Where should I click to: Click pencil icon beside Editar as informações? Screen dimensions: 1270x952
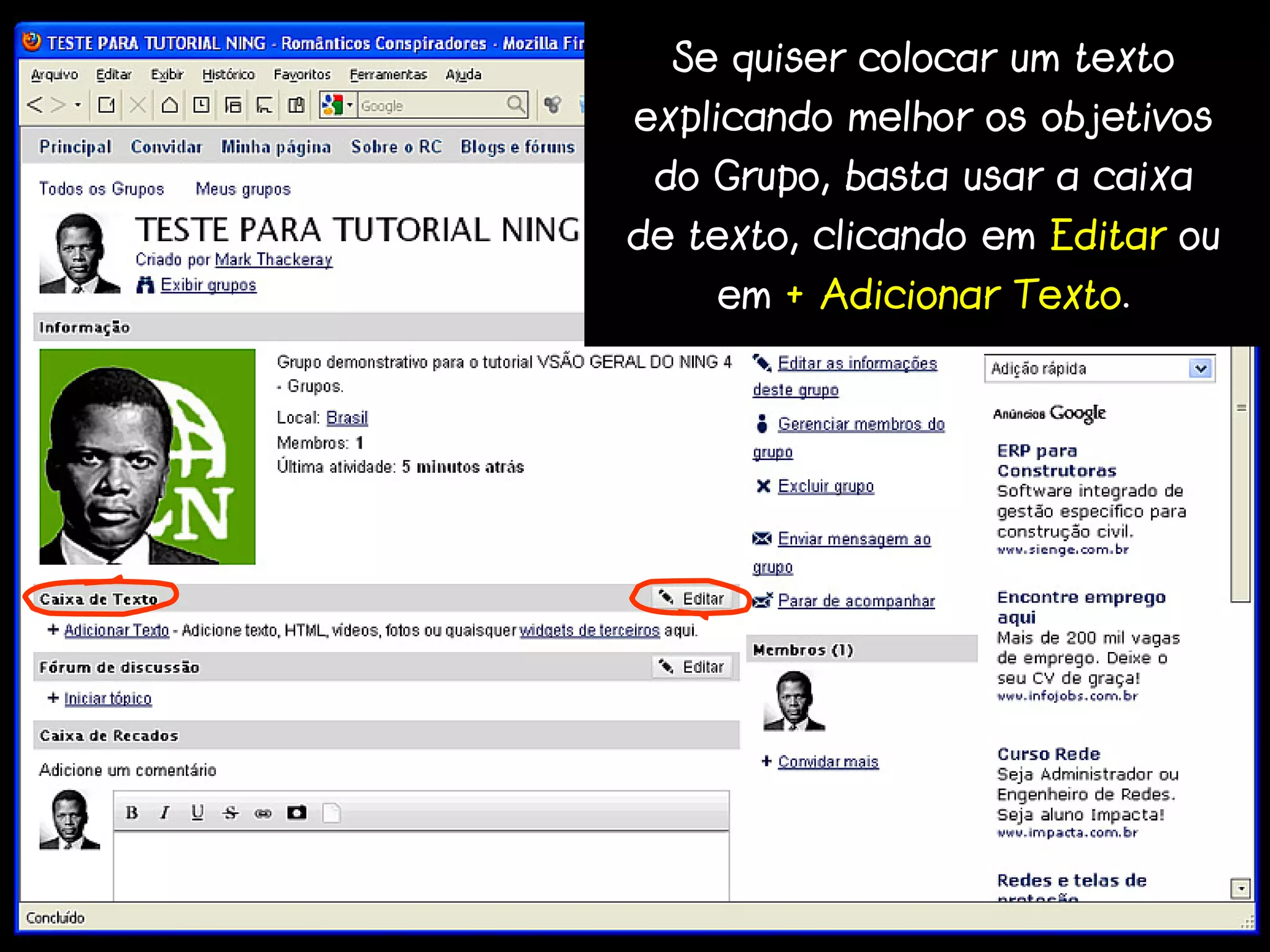pos(762,363)
